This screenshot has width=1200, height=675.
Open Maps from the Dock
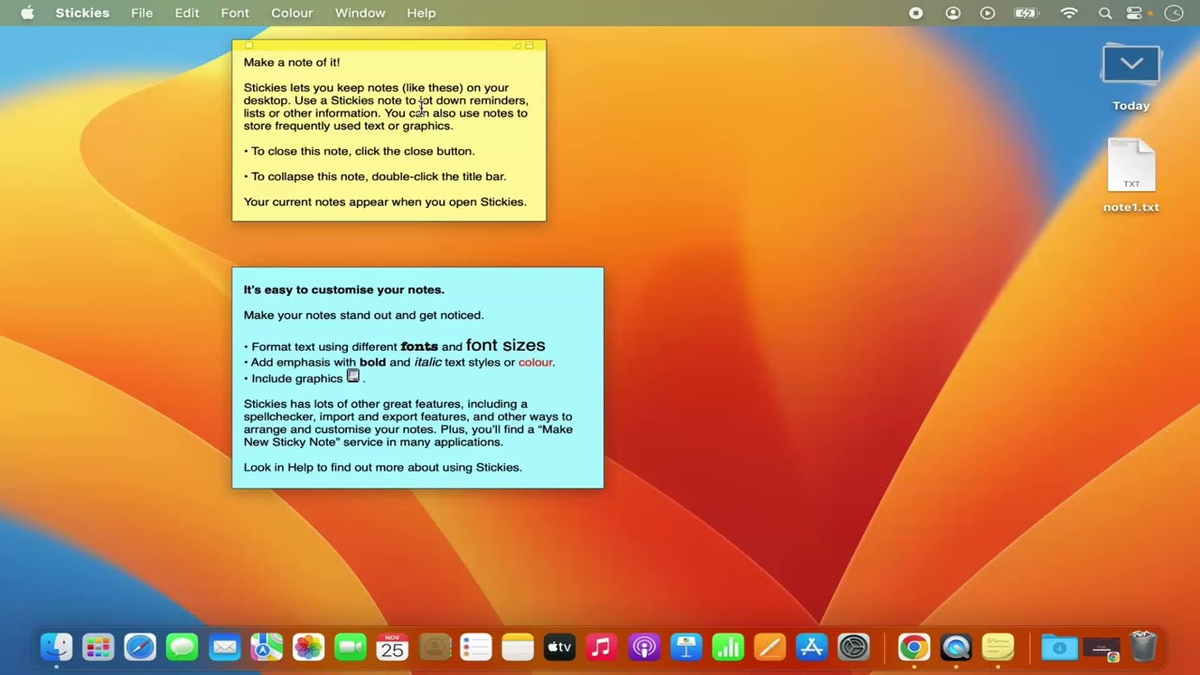click(267, 647)
